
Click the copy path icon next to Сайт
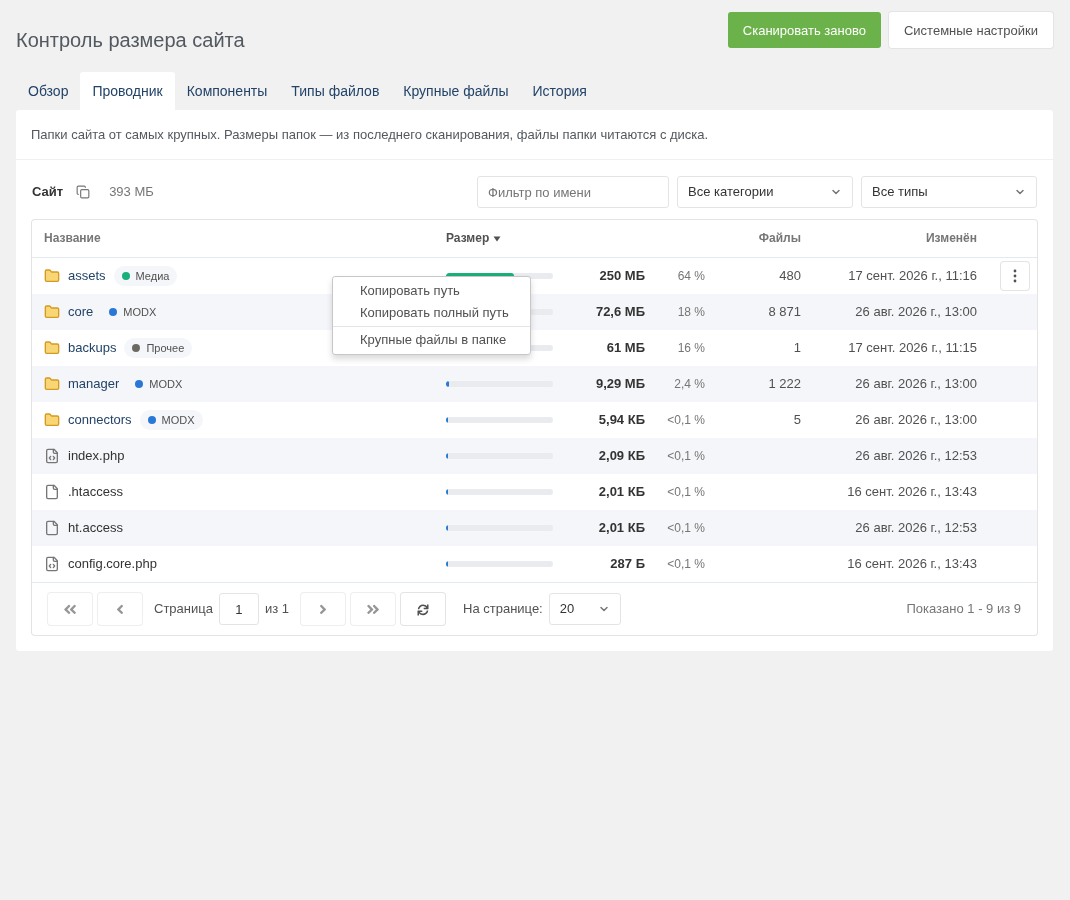pyautogui.click(x=83, y=192)
